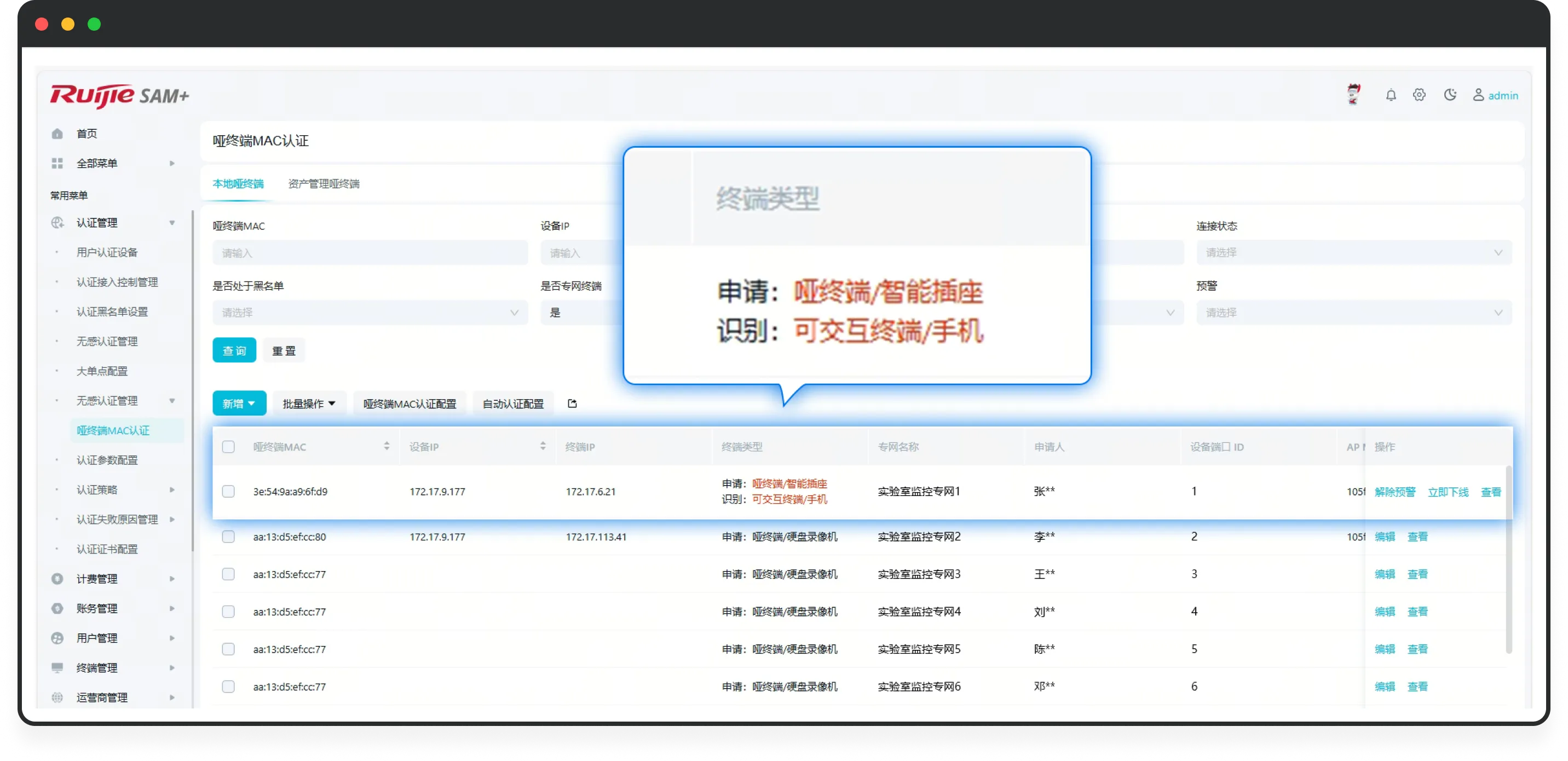Check the select-all checkbox in table header
This screenshot has height=761, width=1568.
228,447
